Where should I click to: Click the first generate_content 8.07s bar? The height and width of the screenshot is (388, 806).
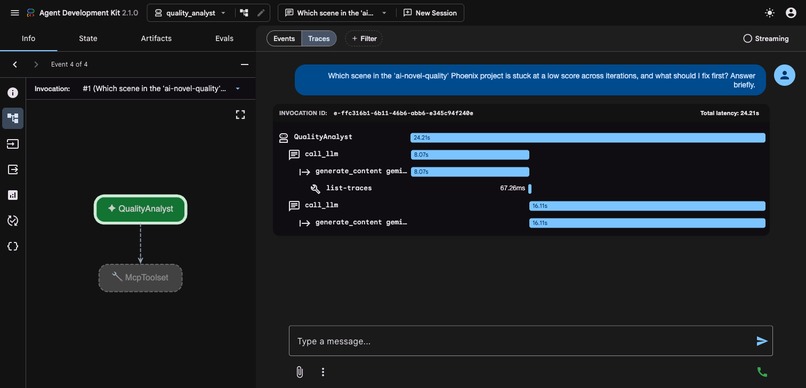click(470, 172)
